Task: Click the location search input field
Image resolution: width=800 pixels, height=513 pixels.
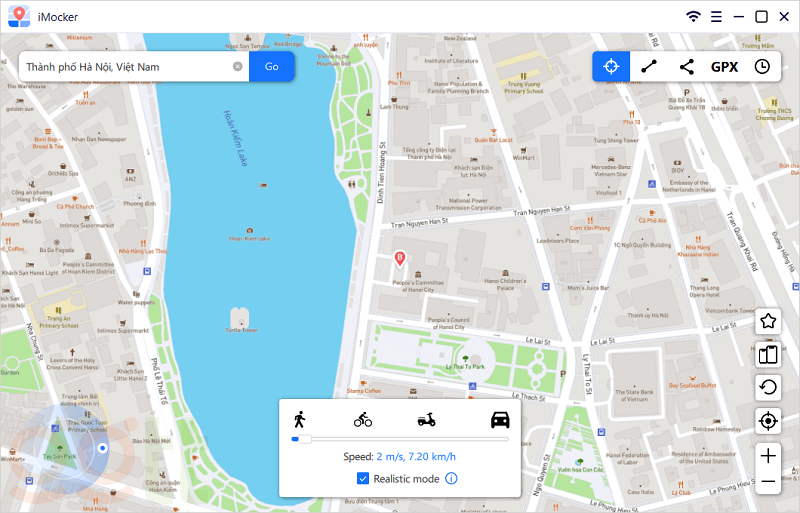Action: 125,67
